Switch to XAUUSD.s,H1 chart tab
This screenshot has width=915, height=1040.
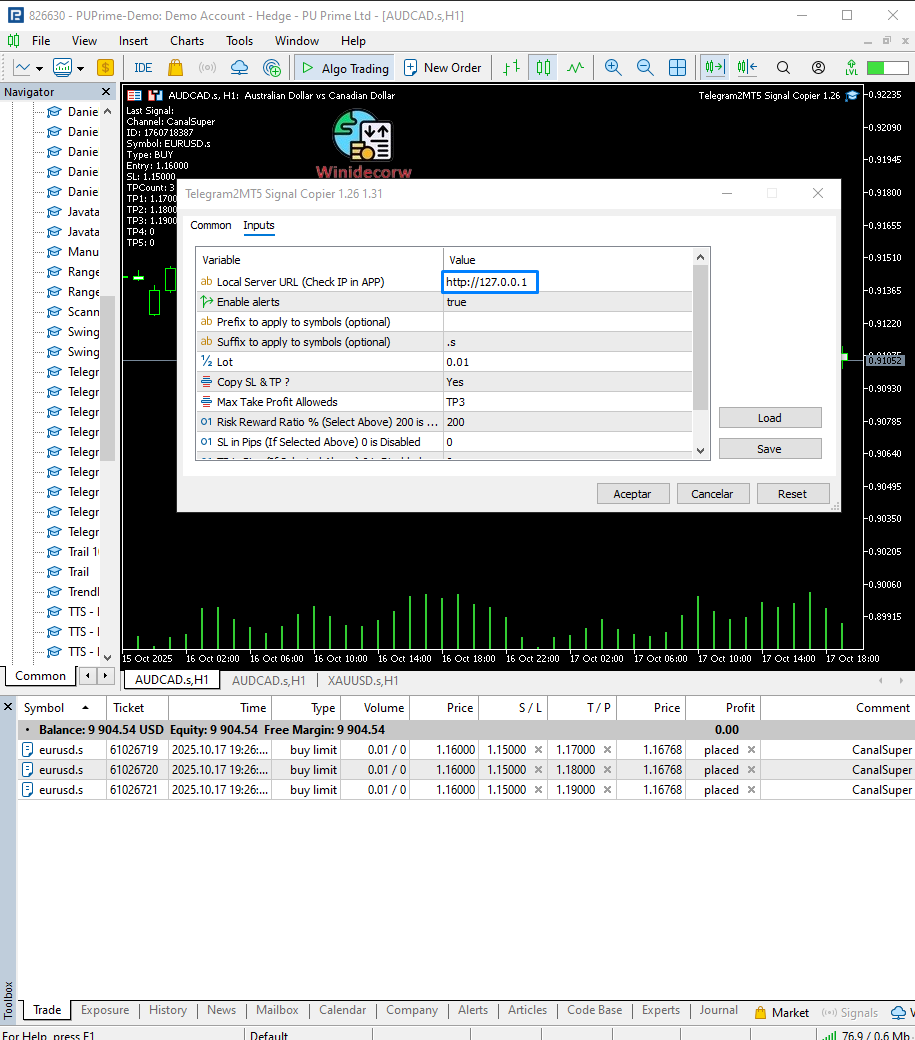(363, 681)
